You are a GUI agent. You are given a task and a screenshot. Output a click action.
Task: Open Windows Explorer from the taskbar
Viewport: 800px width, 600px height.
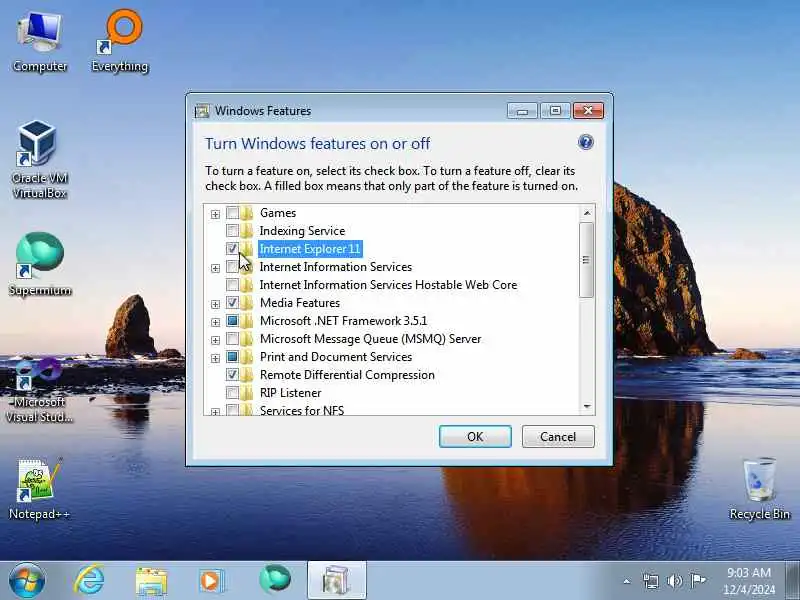pos(151,581)
